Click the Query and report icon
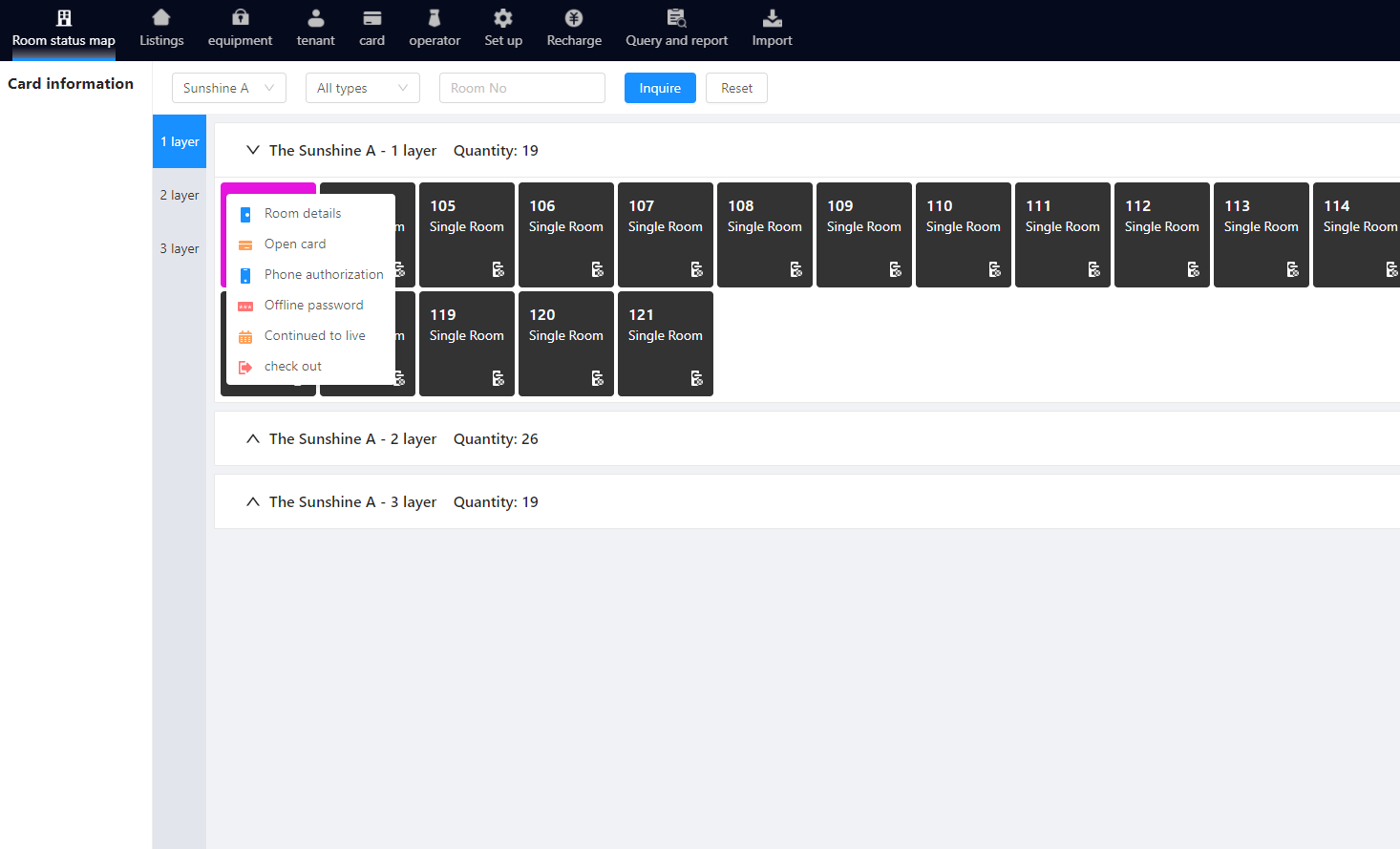The image size is (1400, 849). click(676, 18)
